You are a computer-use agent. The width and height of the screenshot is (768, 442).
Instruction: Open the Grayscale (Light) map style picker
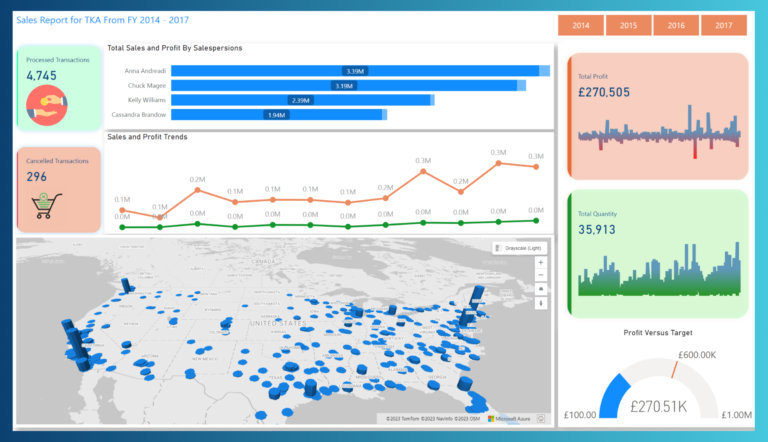pos(519,247)
